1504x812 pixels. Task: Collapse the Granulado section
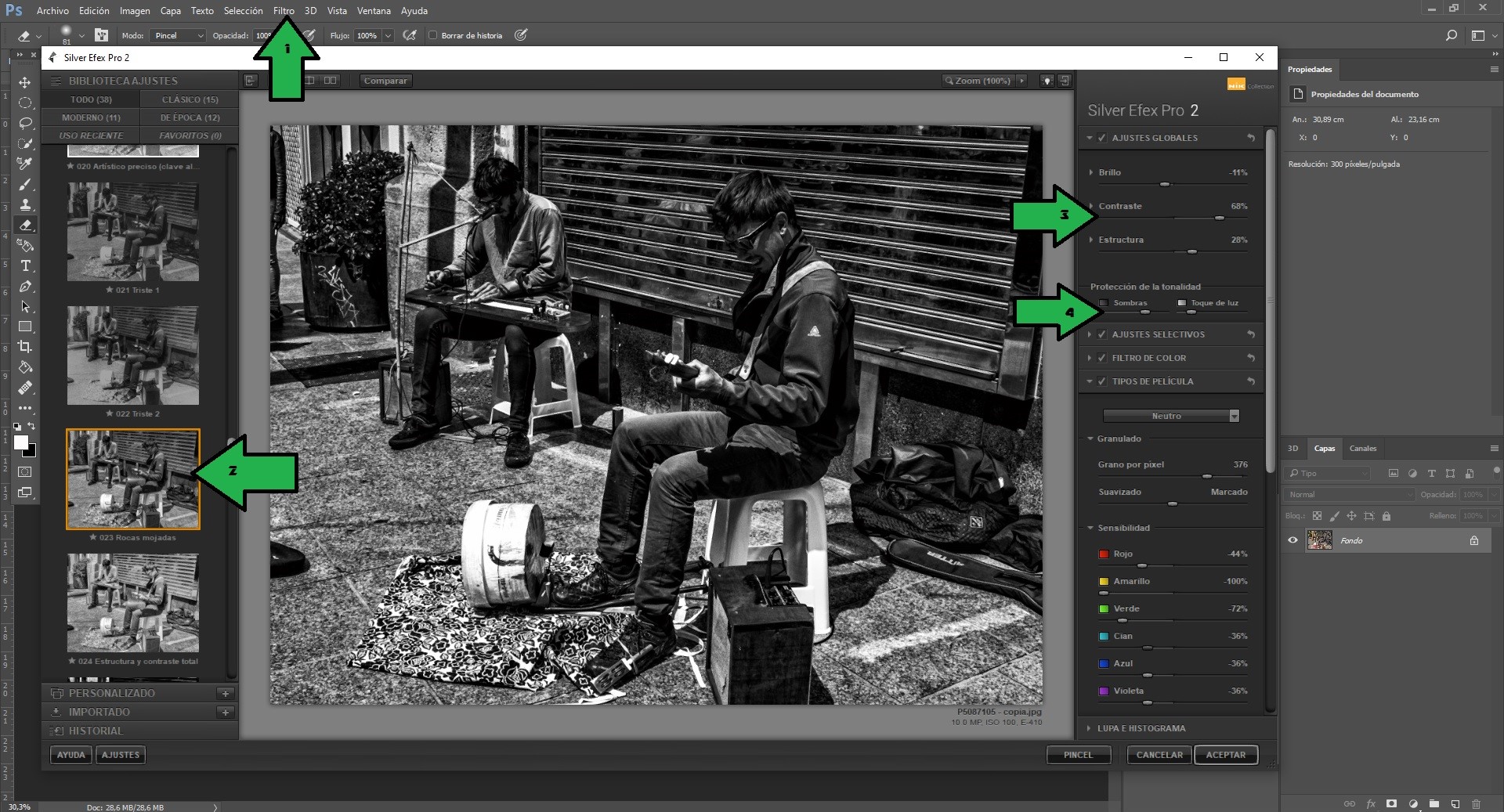click(1090, 438)
